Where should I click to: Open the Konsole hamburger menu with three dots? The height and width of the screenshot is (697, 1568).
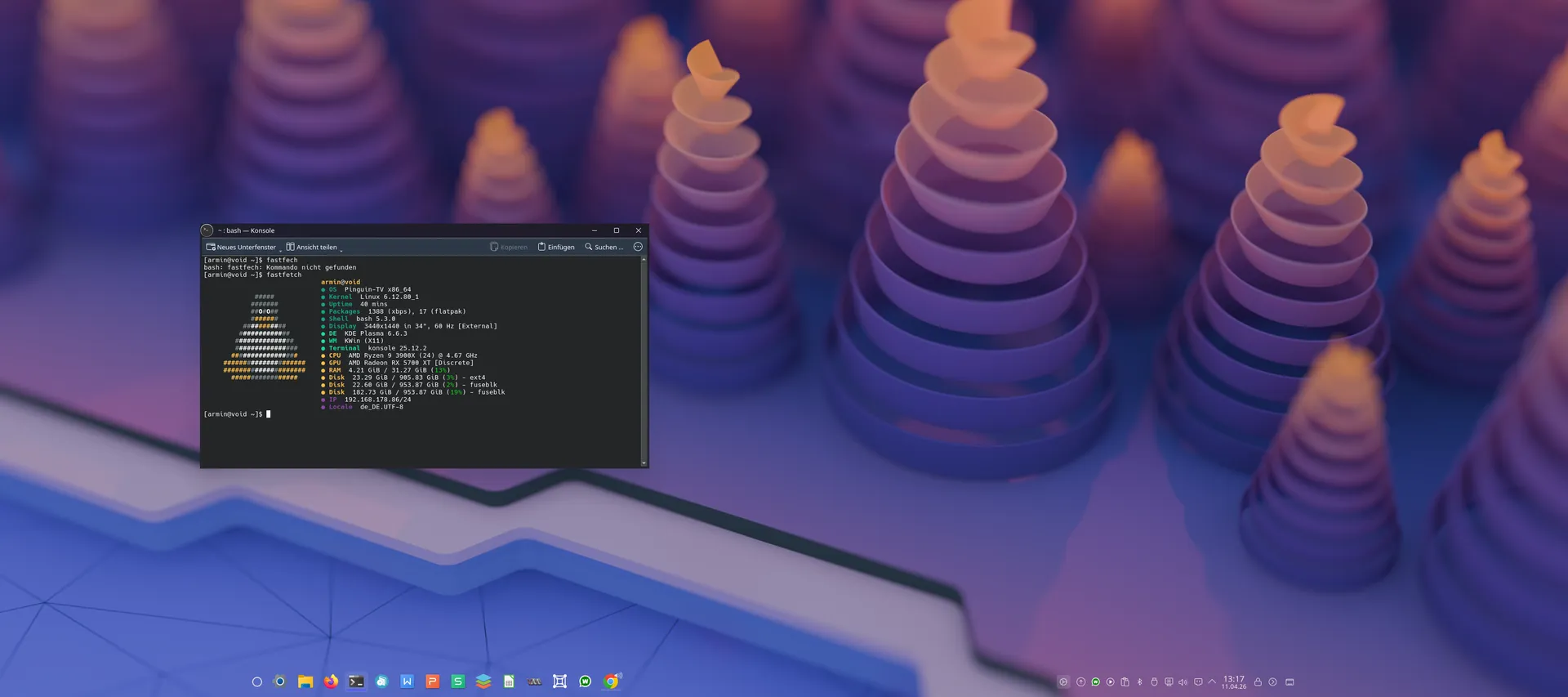(638, 247)
